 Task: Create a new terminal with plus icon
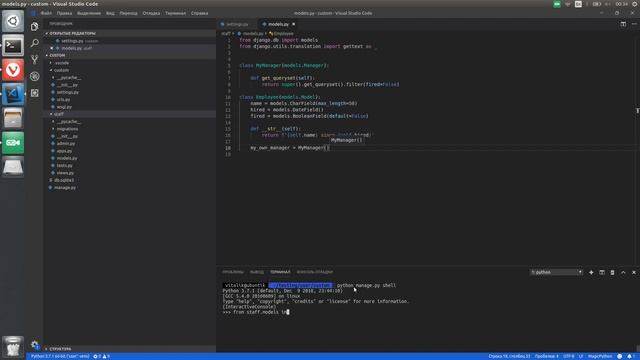tap(591, 272)
